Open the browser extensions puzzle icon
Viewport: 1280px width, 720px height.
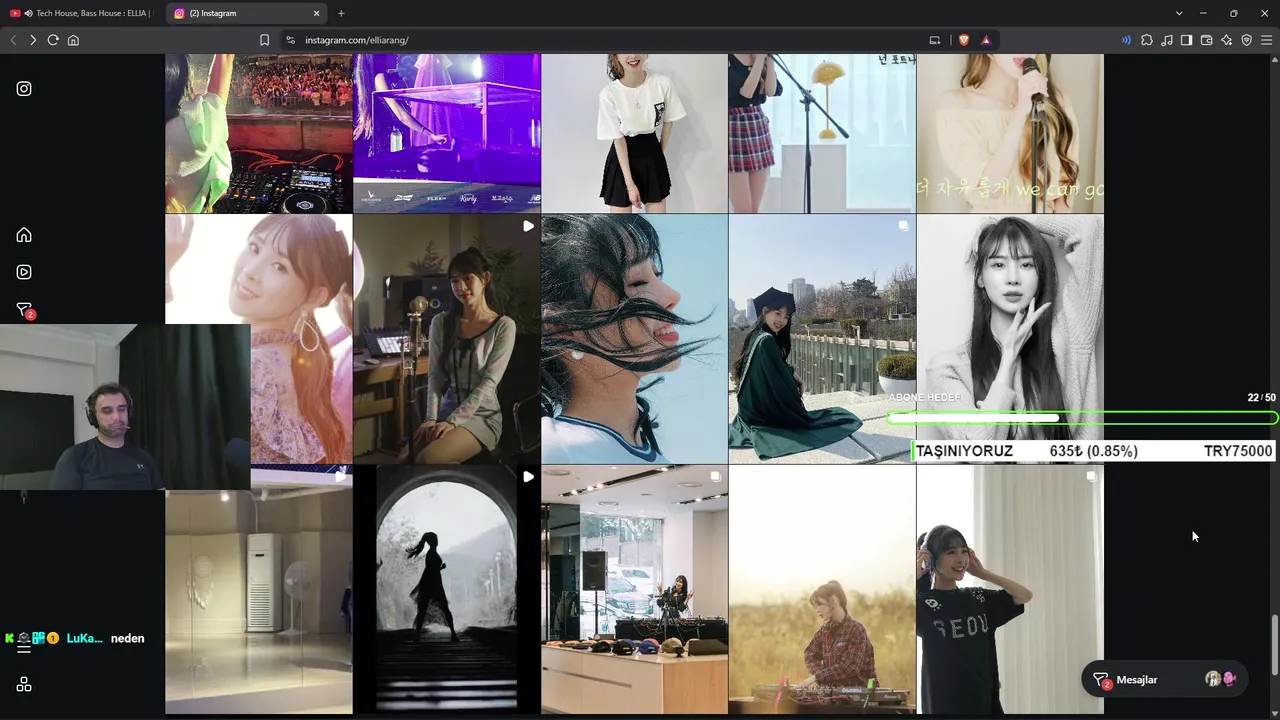pos(1147,40)
